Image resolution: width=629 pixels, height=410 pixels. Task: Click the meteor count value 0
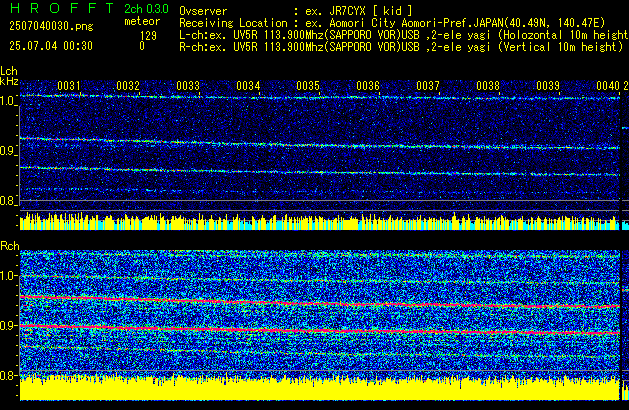click(x=142, y=46)
